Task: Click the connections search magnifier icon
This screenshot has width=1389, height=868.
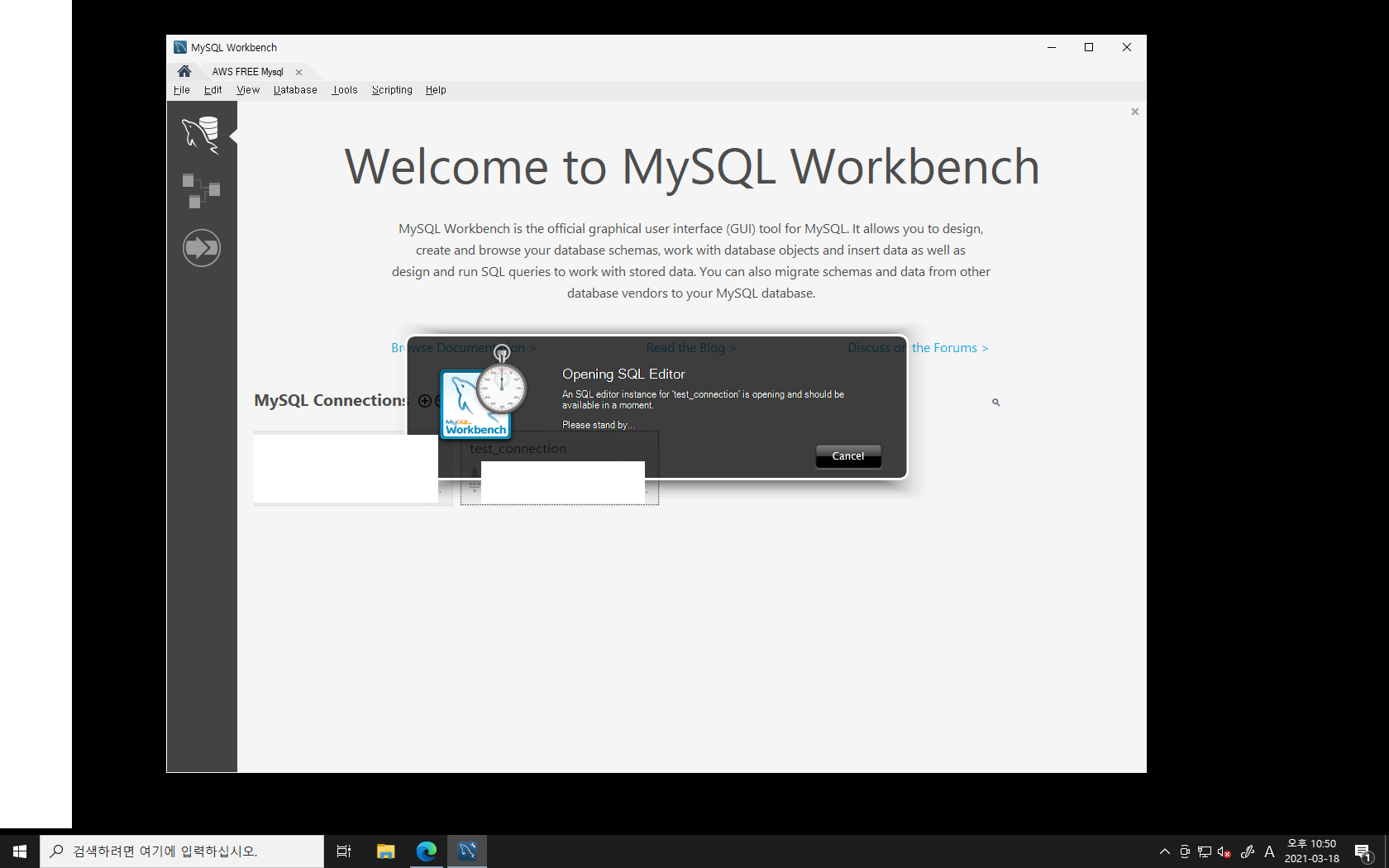Action: (x=996, y=403)
